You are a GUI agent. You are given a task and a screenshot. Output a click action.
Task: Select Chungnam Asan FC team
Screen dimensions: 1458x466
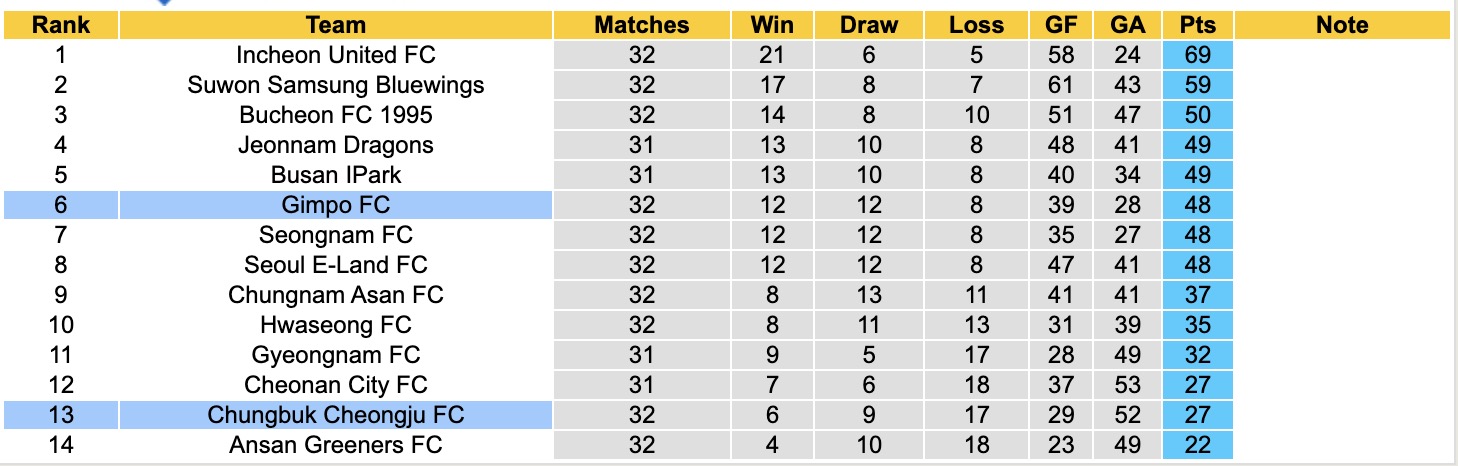pos(336,295)
